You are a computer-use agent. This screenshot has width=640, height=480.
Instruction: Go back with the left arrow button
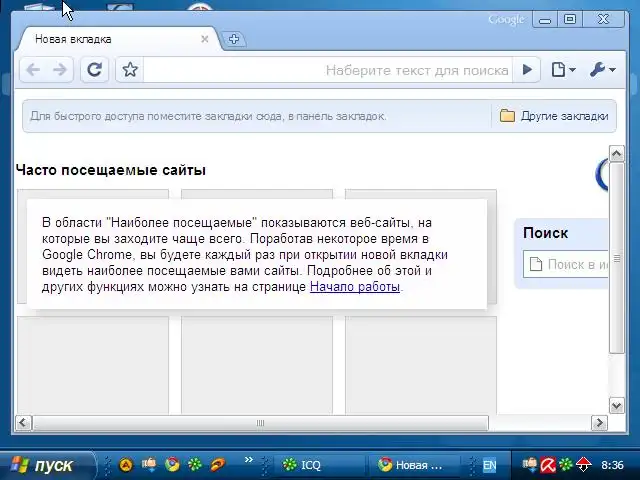click(33, 70)
